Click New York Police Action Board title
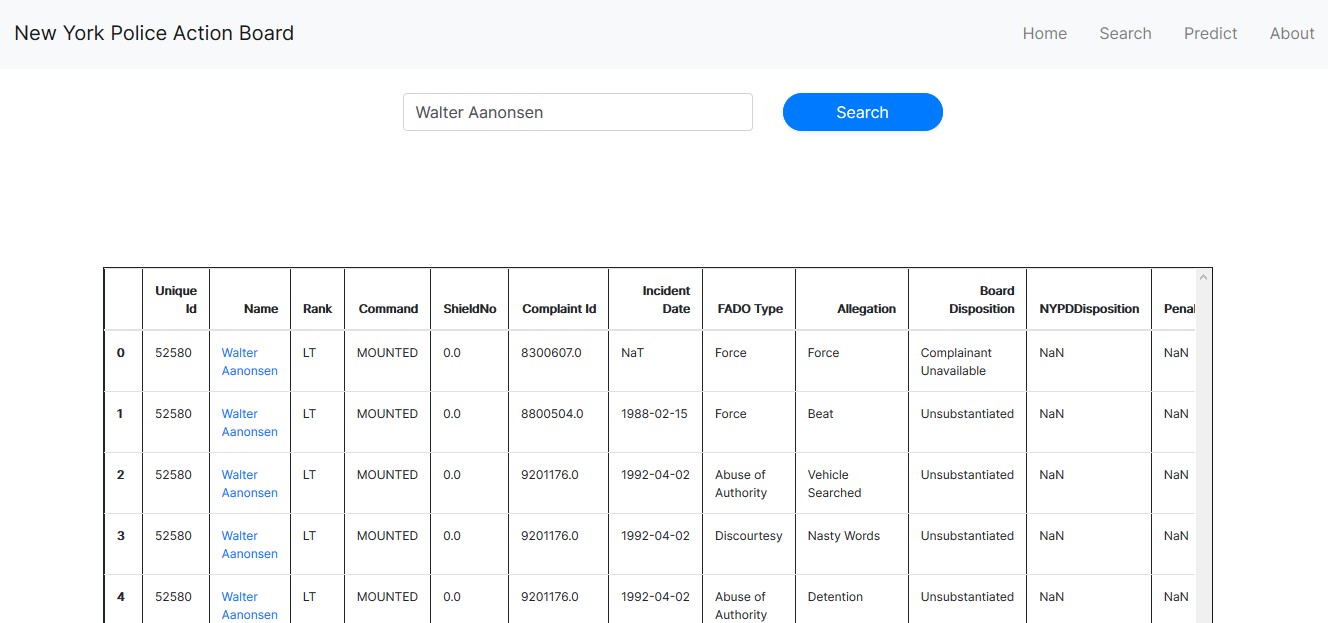Viewport: 1328px width, 623px height. coord(154,33)
